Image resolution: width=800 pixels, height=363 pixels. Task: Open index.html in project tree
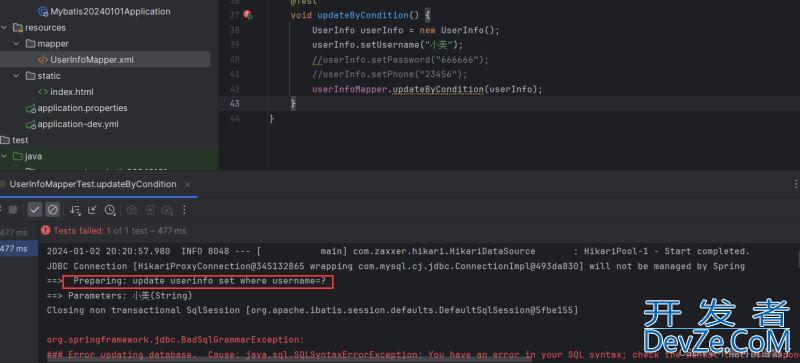(x=72, y=92)
